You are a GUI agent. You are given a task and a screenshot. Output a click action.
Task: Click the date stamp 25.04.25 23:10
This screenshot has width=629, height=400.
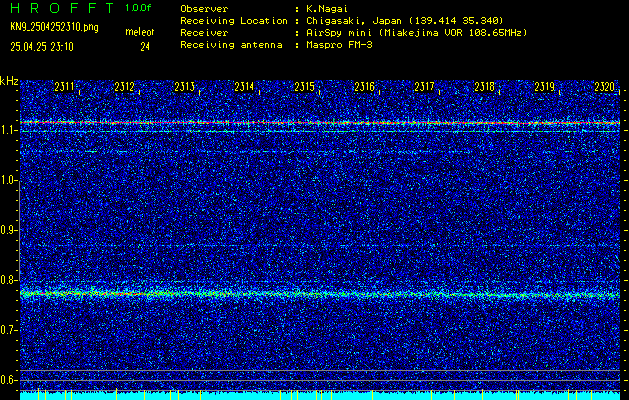pyautogui.click(x=42, y=47)
